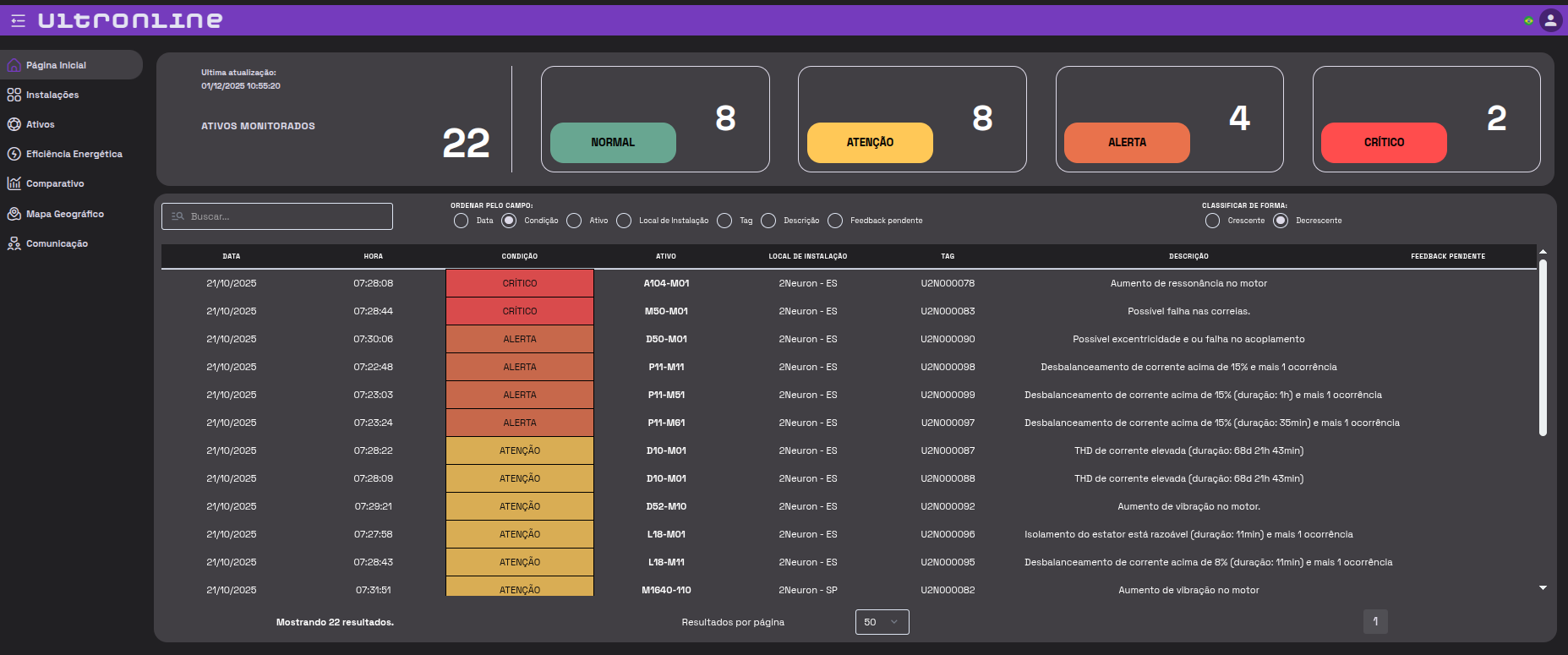Click the Comparativo chart icon

[14, 183]
